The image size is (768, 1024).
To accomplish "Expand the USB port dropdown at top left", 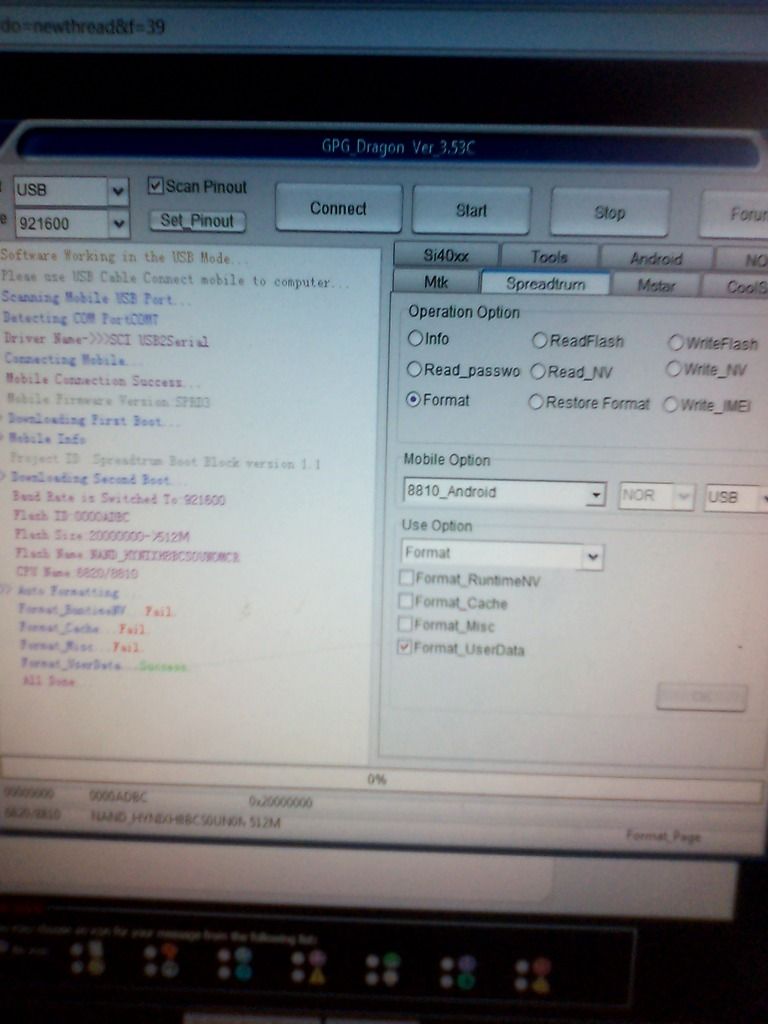I will (x=118, y=190).
